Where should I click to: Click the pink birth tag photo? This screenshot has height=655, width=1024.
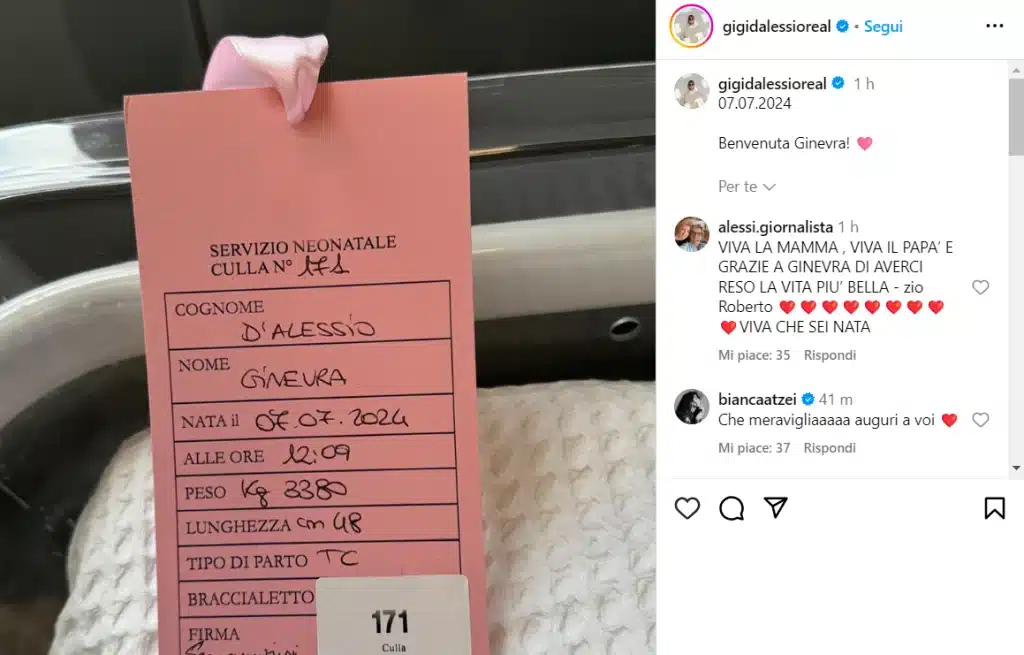328,327
